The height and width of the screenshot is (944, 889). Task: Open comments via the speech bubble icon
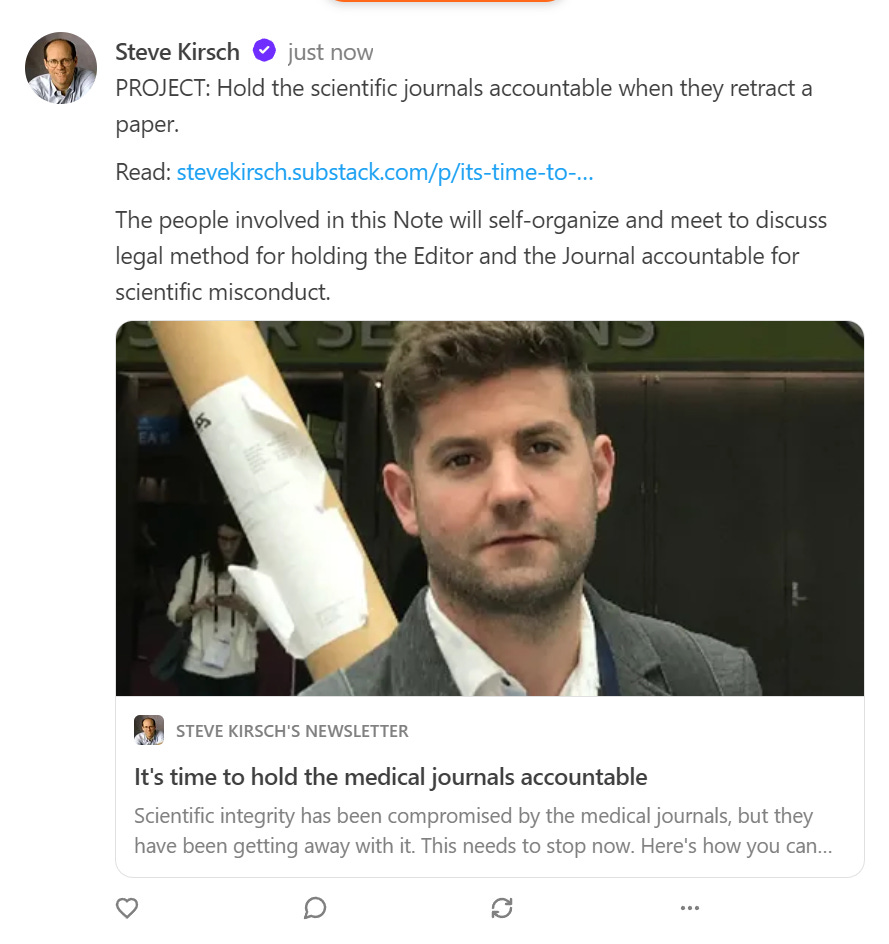tap(315, 908)
